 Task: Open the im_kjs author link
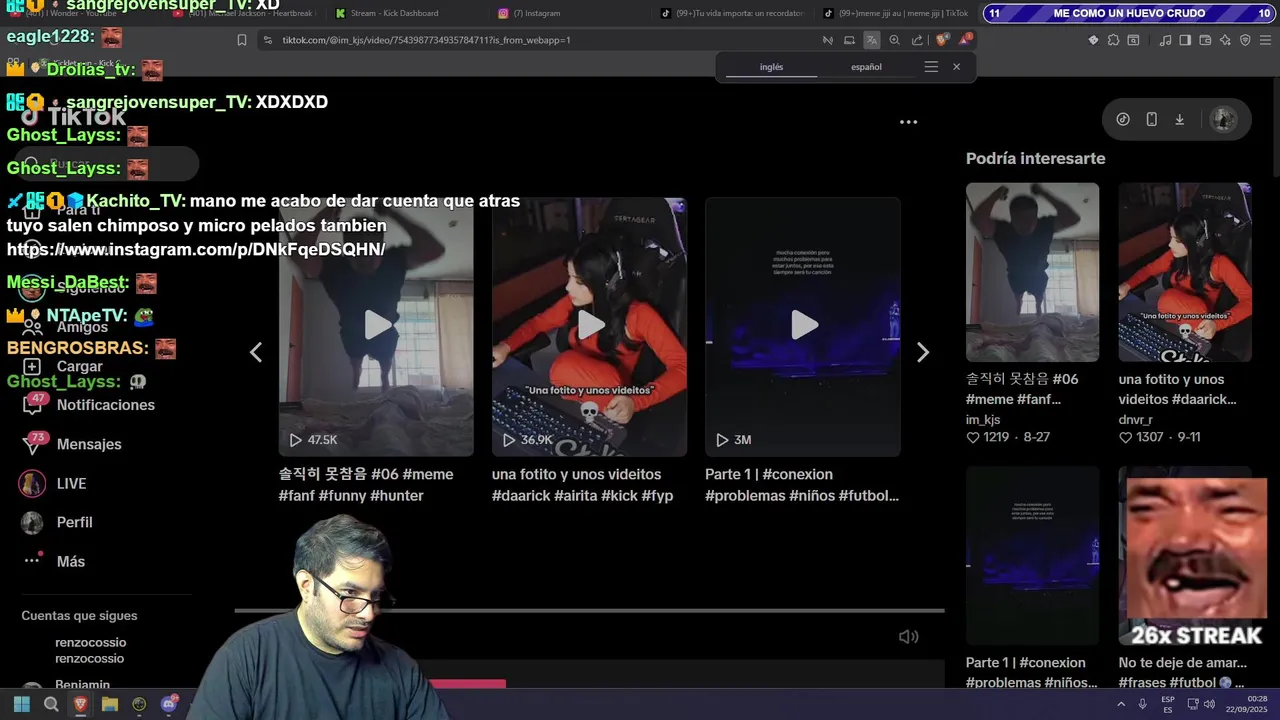click(x=983, y=420)
